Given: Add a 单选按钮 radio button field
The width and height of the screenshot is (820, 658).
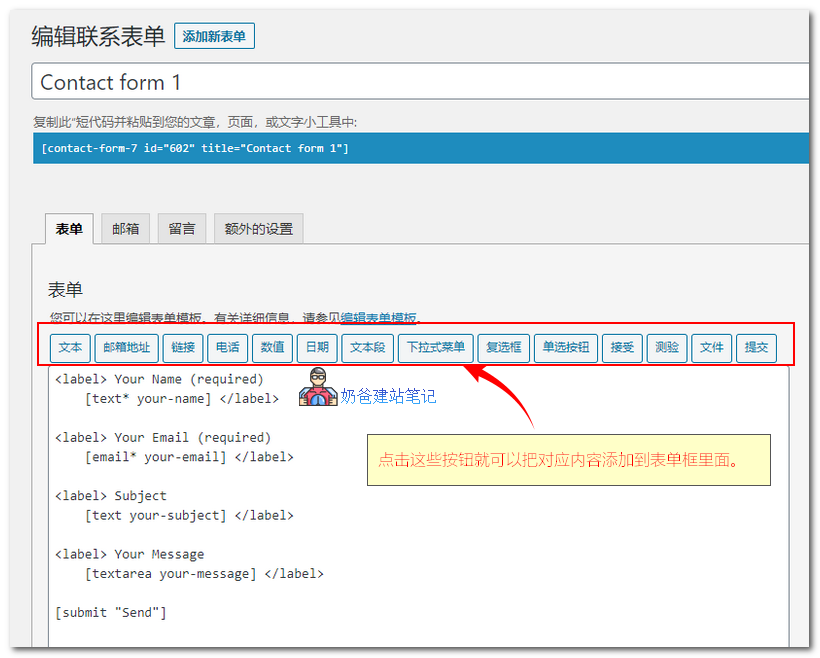Looking at the screenshot, I should click(565, 348).
